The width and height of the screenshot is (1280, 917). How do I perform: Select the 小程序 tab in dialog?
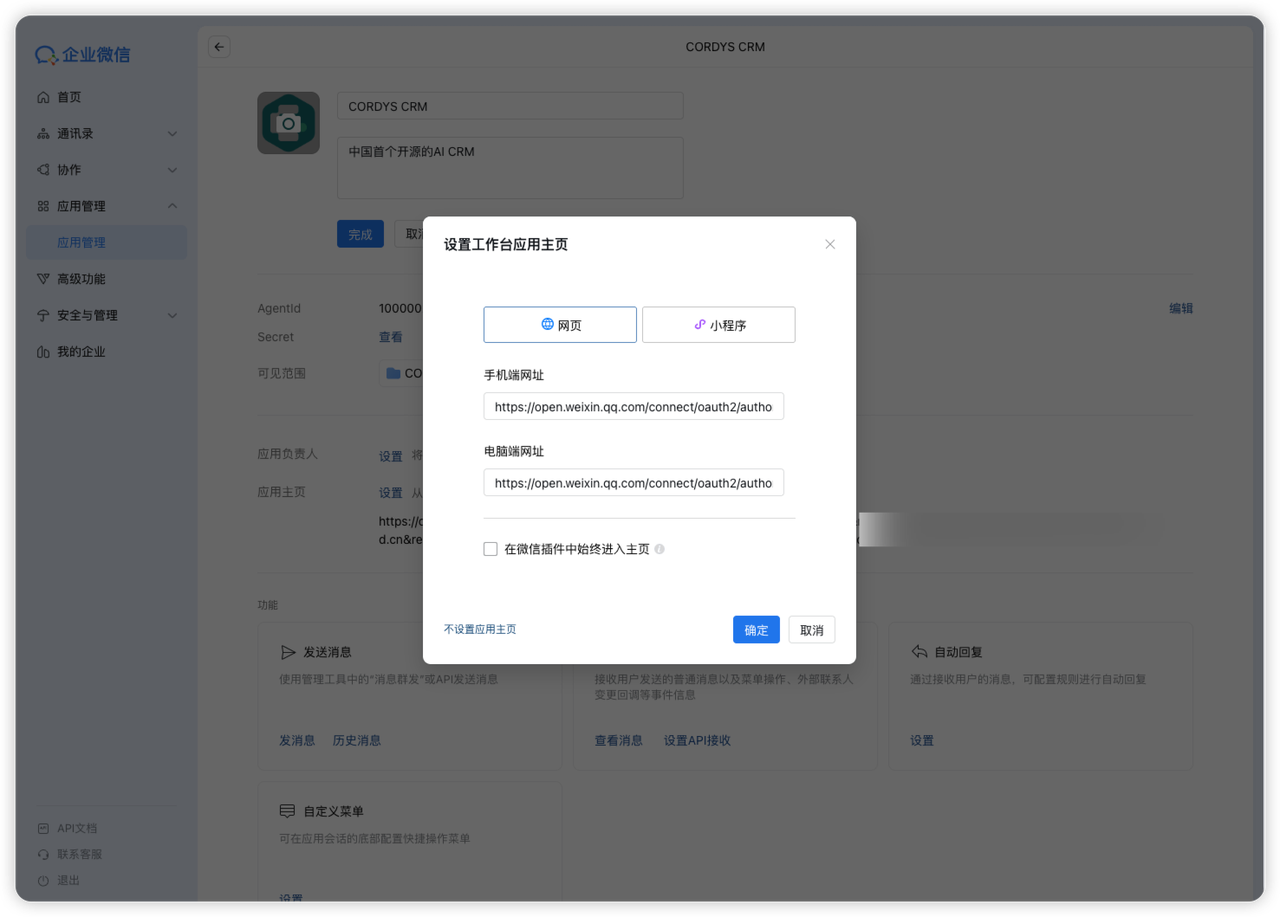coord(719,325)
